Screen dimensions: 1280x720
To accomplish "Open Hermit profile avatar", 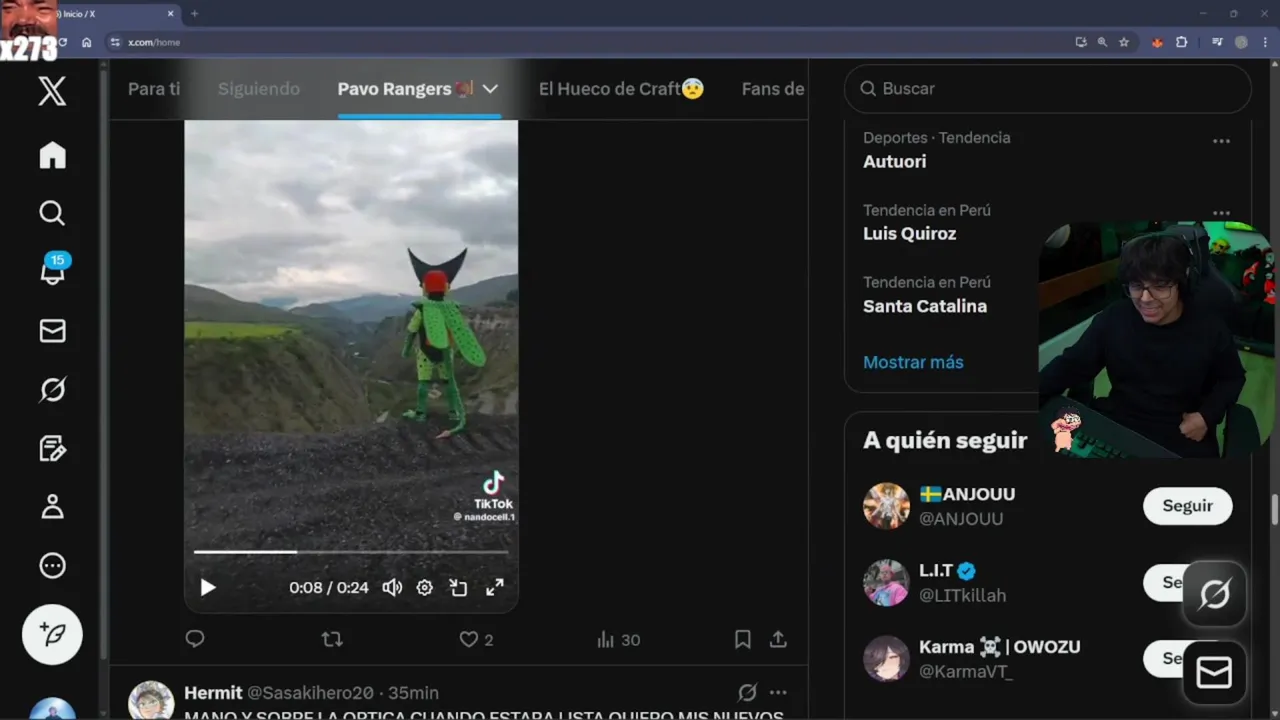I will click(151, 701).
